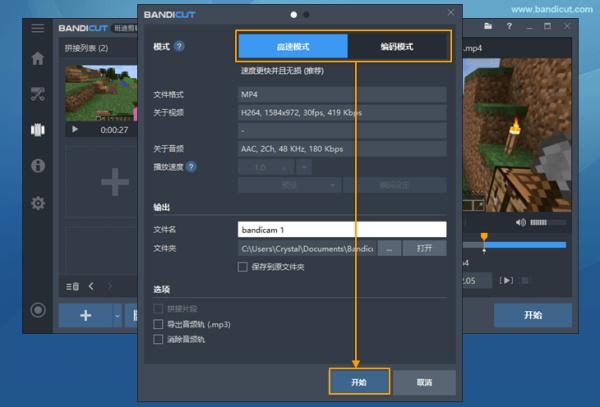Enable 导出音频轨 (.mp3) checkbox
This screenshot has width=600, height=407.
pos(158,324)
